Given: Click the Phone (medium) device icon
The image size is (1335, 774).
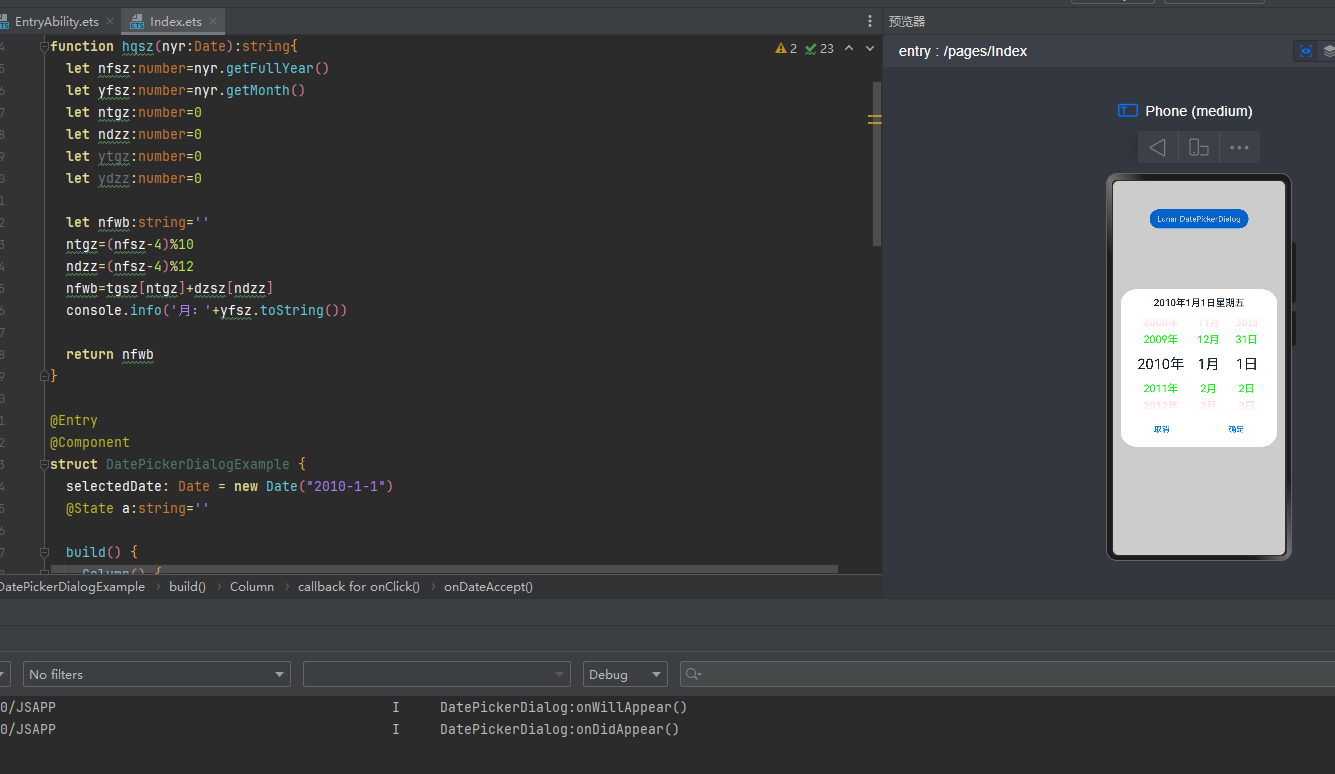Looking at the screenshot, I should pyautogui.click(x=1128, y=111).
